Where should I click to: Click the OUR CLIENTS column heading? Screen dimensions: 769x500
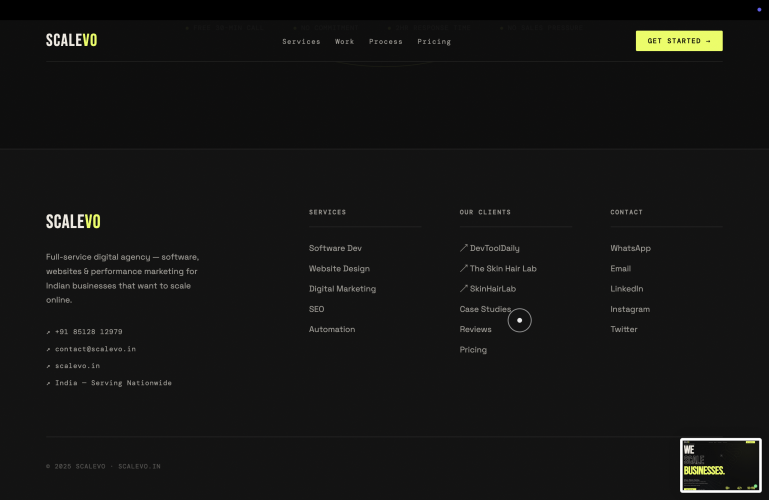(x=485, y=212)
